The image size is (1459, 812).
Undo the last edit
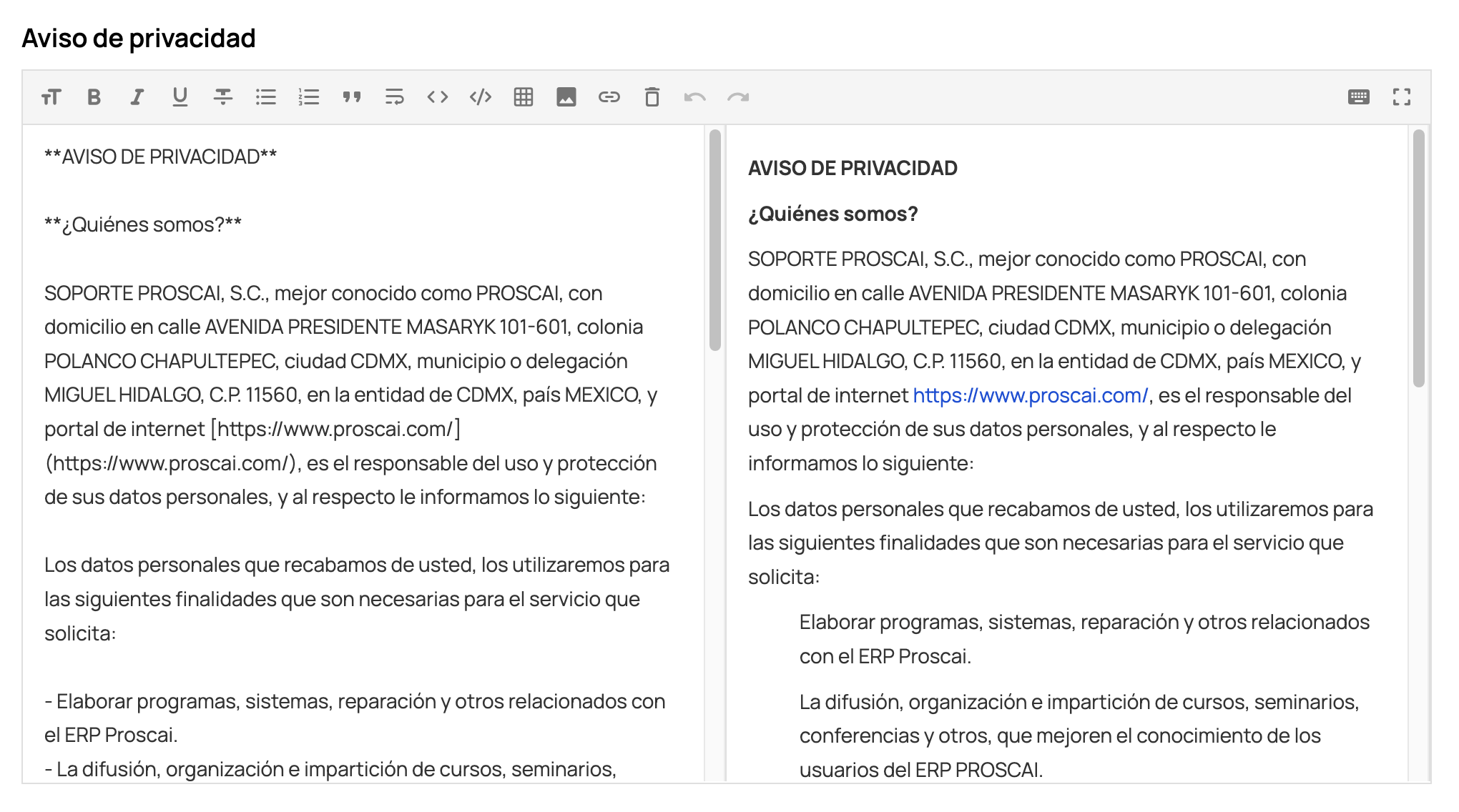coord(694,97)
